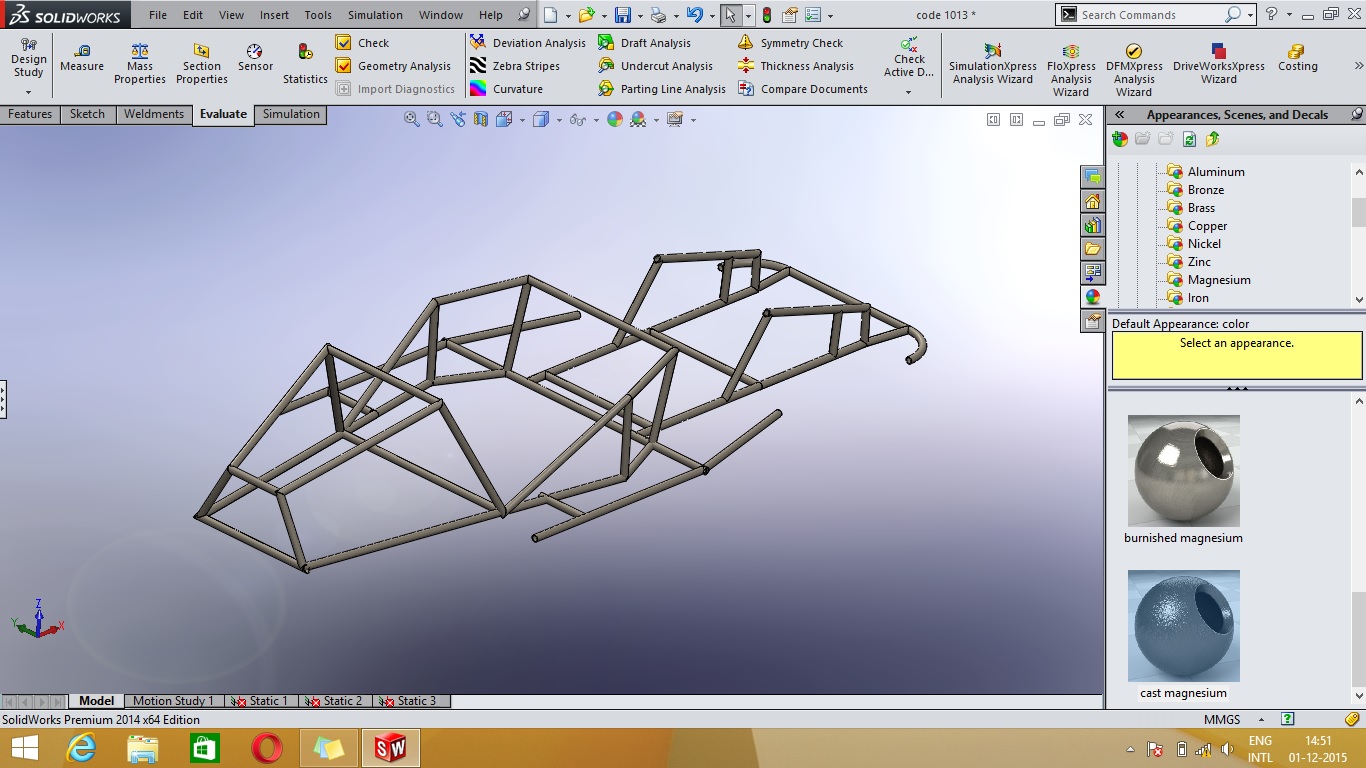This screenshot has height=768, width=1366.
Task: Open the Insert menu
Action: [274, 15]
